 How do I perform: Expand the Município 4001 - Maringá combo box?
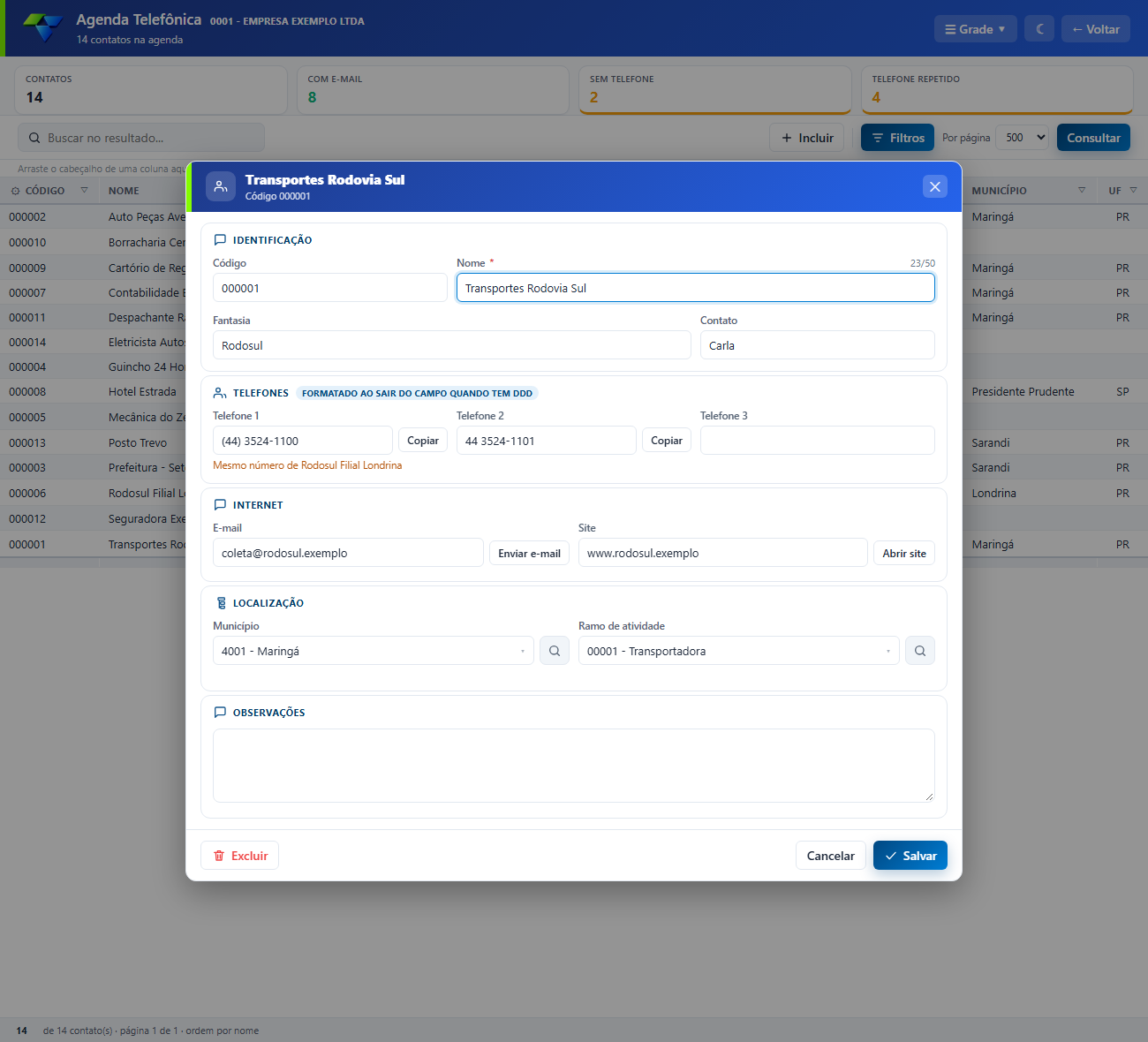click(x=374, y=651)
